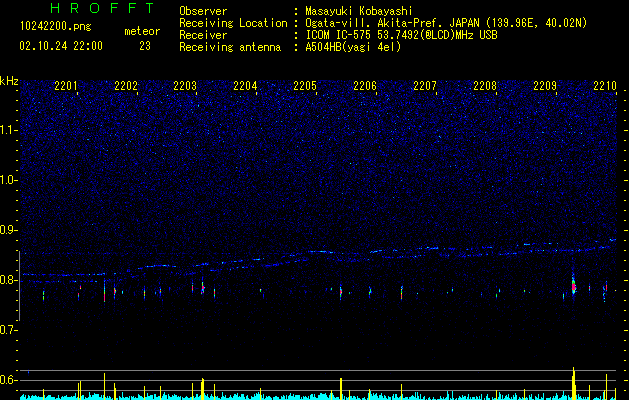Click the 2209 time marker
This screenshot has width=629, height=400.
coord(545,86)
